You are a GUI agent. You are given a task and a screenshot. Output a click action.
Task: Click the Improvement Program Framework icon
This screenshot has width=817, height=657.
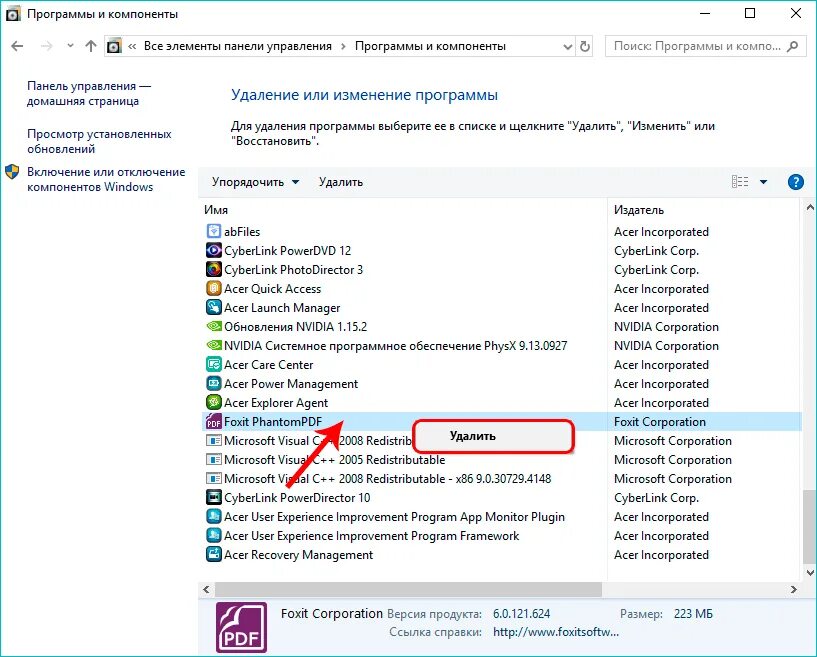214,536
